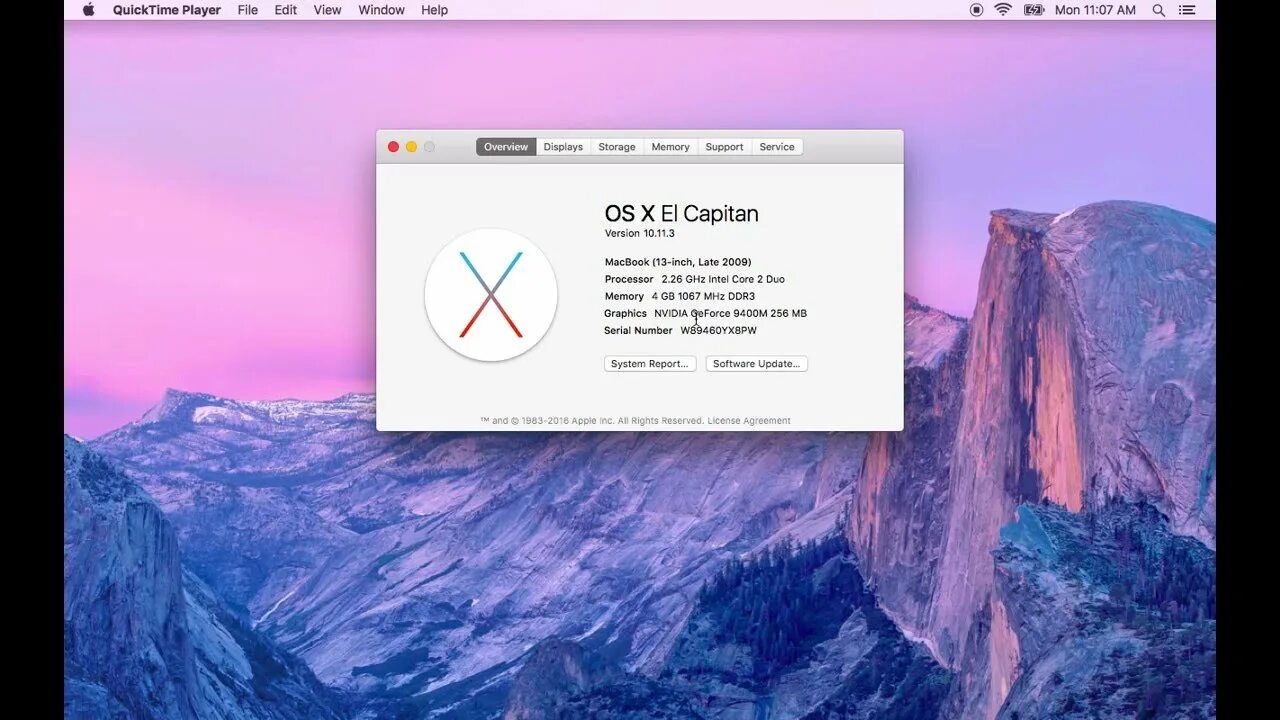The image size is (1280, 720).
Task: Open the Help menu
Action: [434, 10]
